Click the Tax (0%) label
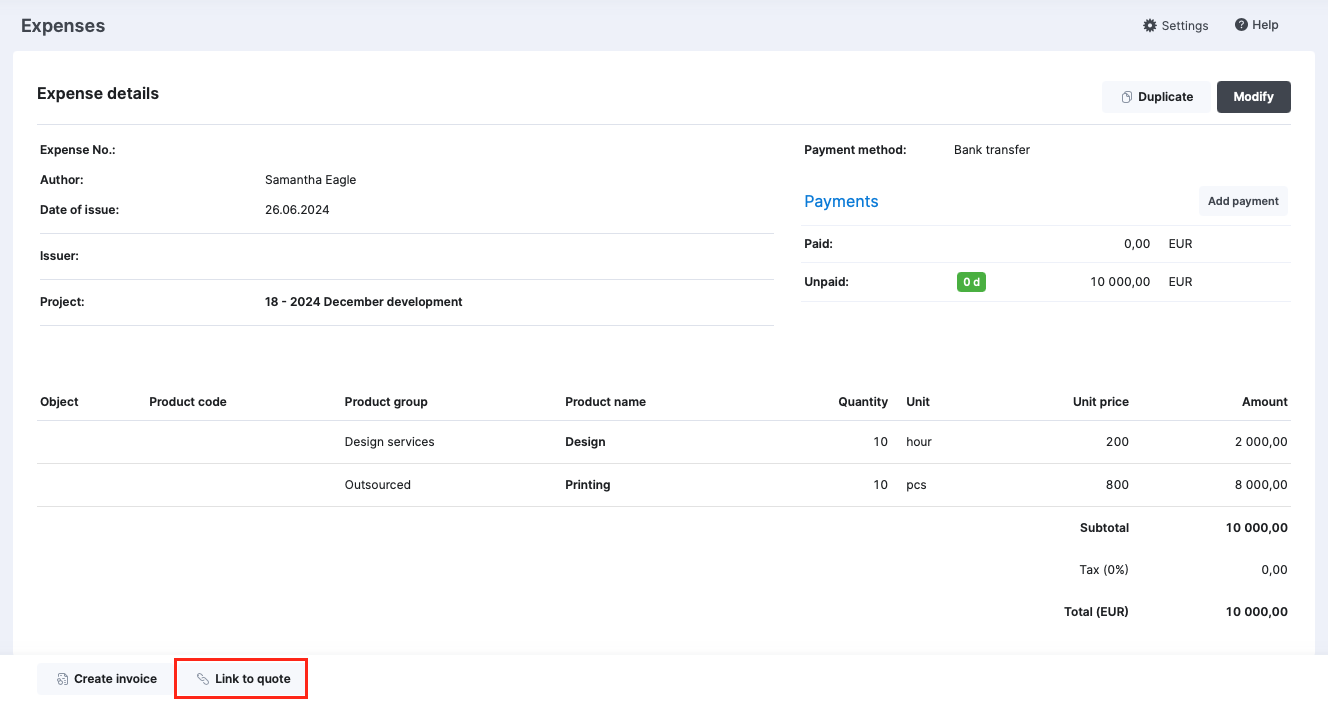Screen dimensions: 1328x701 pyautogui.click(x=1103, y=570)
